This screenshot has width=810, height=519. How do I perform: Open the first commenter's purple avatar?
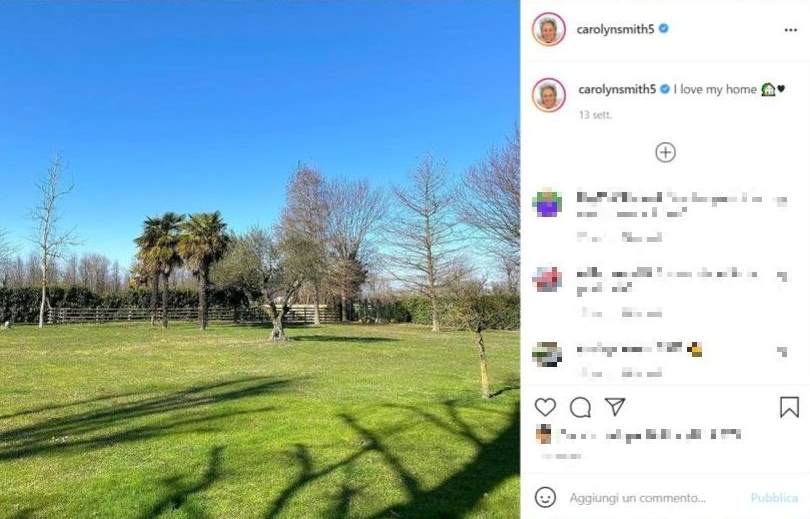[x=547, y=203]
